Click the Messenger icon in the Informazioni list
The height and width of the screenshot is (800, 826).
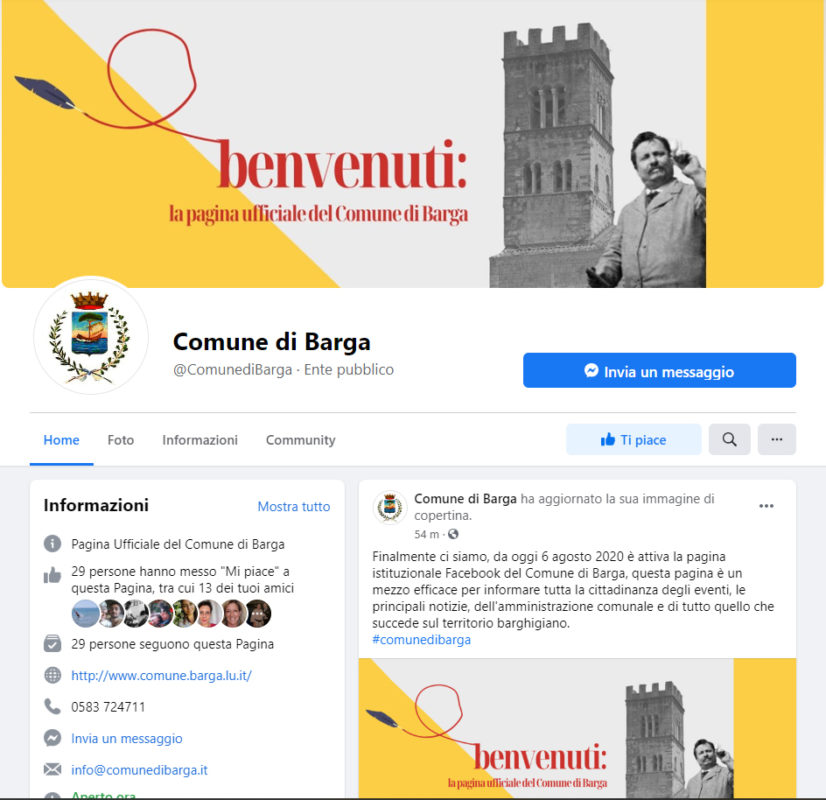[x=52, y=738]
